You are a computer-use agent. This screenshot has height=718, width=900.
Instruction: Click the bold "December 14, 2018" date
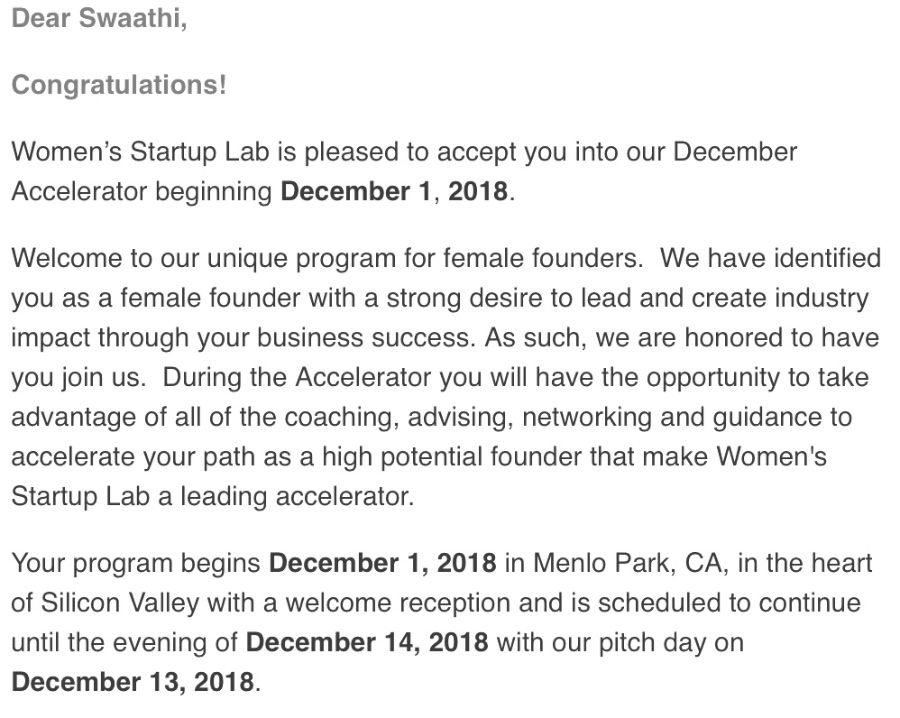[367, 643]
